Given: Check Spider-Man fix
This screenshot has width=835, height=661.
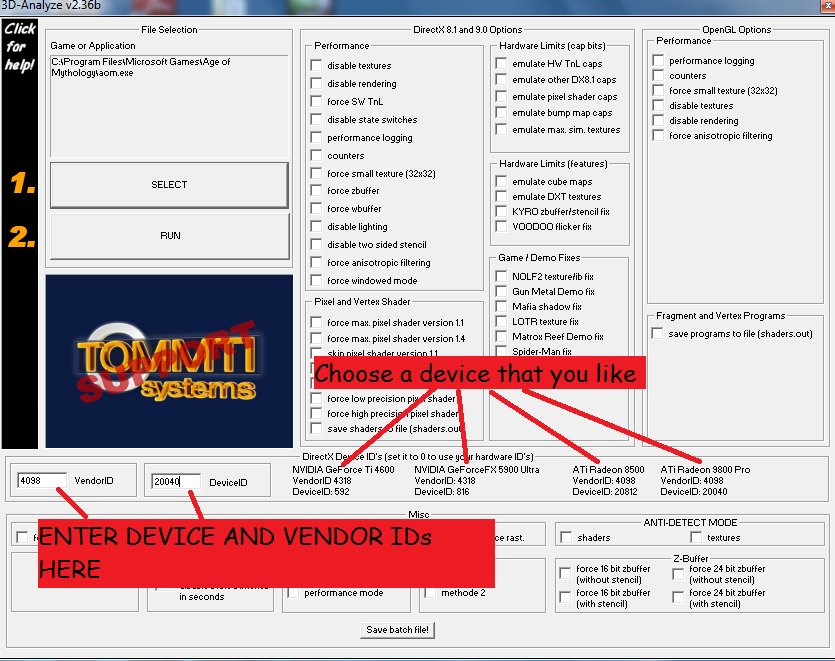Looking at the screenshot, I should pyautogui.click(x=501, y=351).
